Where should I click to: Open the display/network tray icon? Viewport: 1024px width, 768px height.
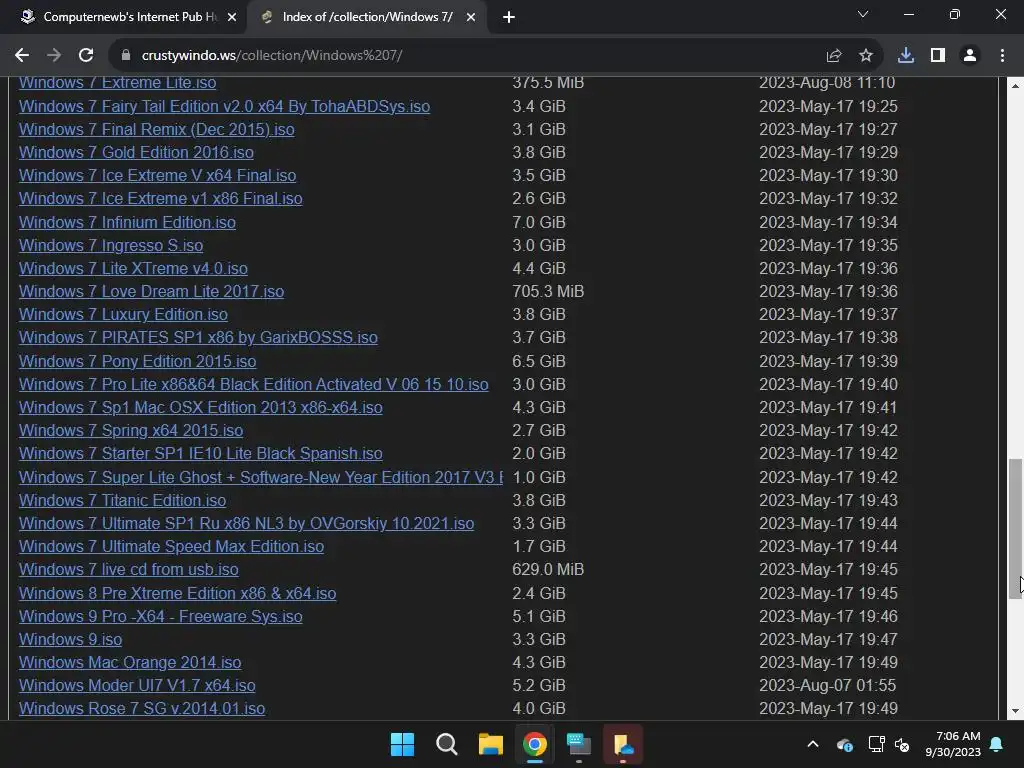(876, 744)
